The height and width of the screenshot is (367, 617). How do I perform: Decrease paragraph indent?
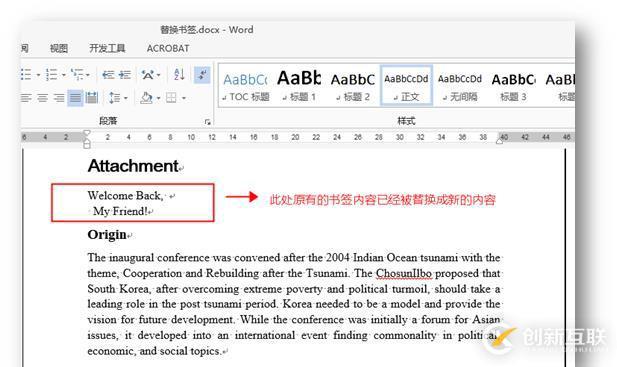point(108,74)
